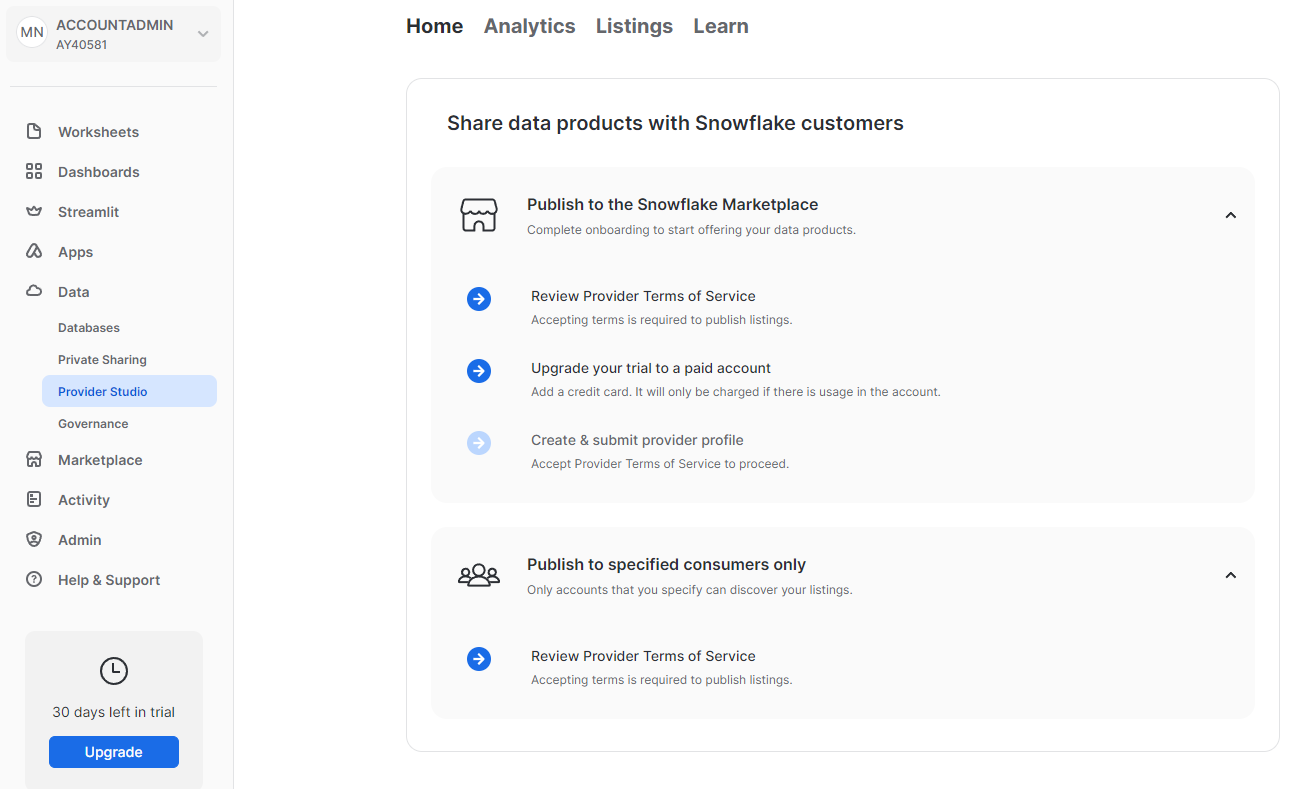Select Apps in the sidebar
1298x789 pixels.
[x=75, y=252]
